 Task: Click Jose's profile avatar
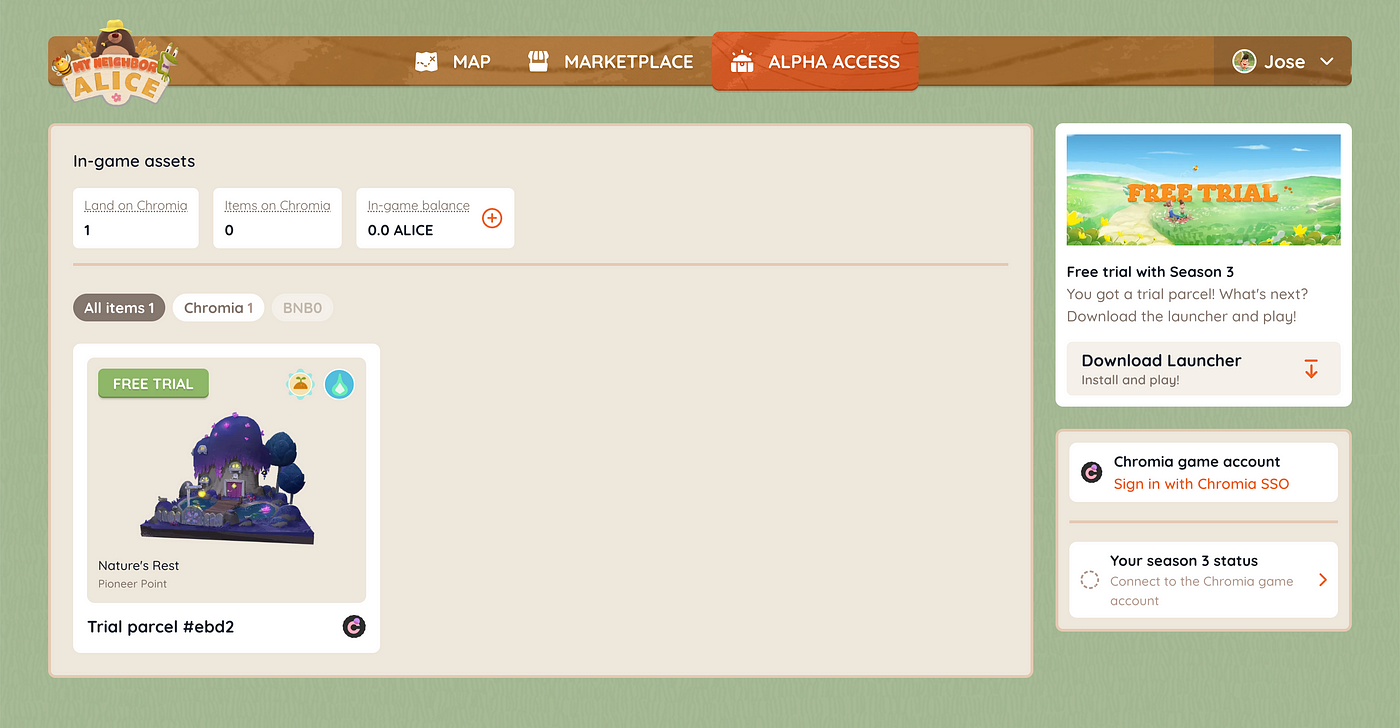(1244, 61)
